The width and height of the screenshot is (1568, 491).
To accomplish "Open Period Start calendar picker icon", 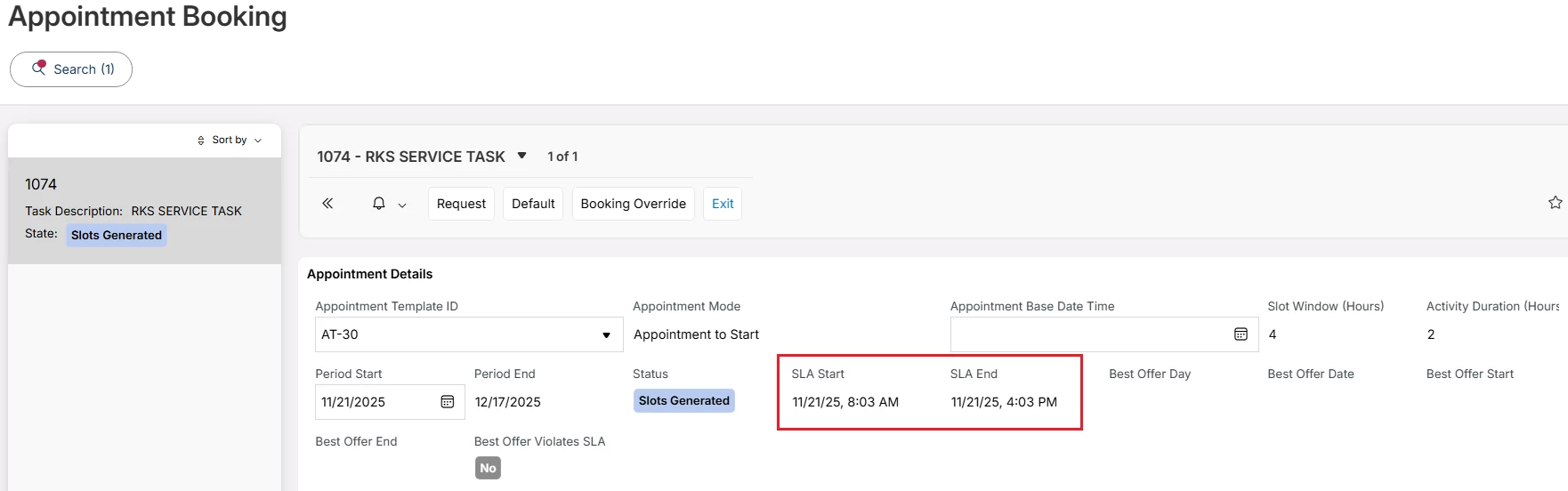I will tap(448, 402).
